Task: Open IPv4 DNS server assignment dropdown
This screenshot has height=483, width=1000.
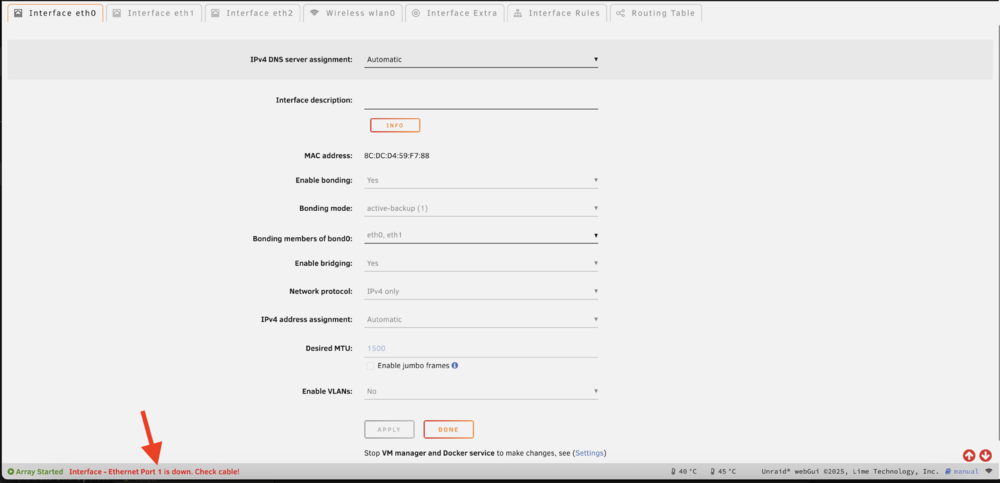Action: [481, 59]
